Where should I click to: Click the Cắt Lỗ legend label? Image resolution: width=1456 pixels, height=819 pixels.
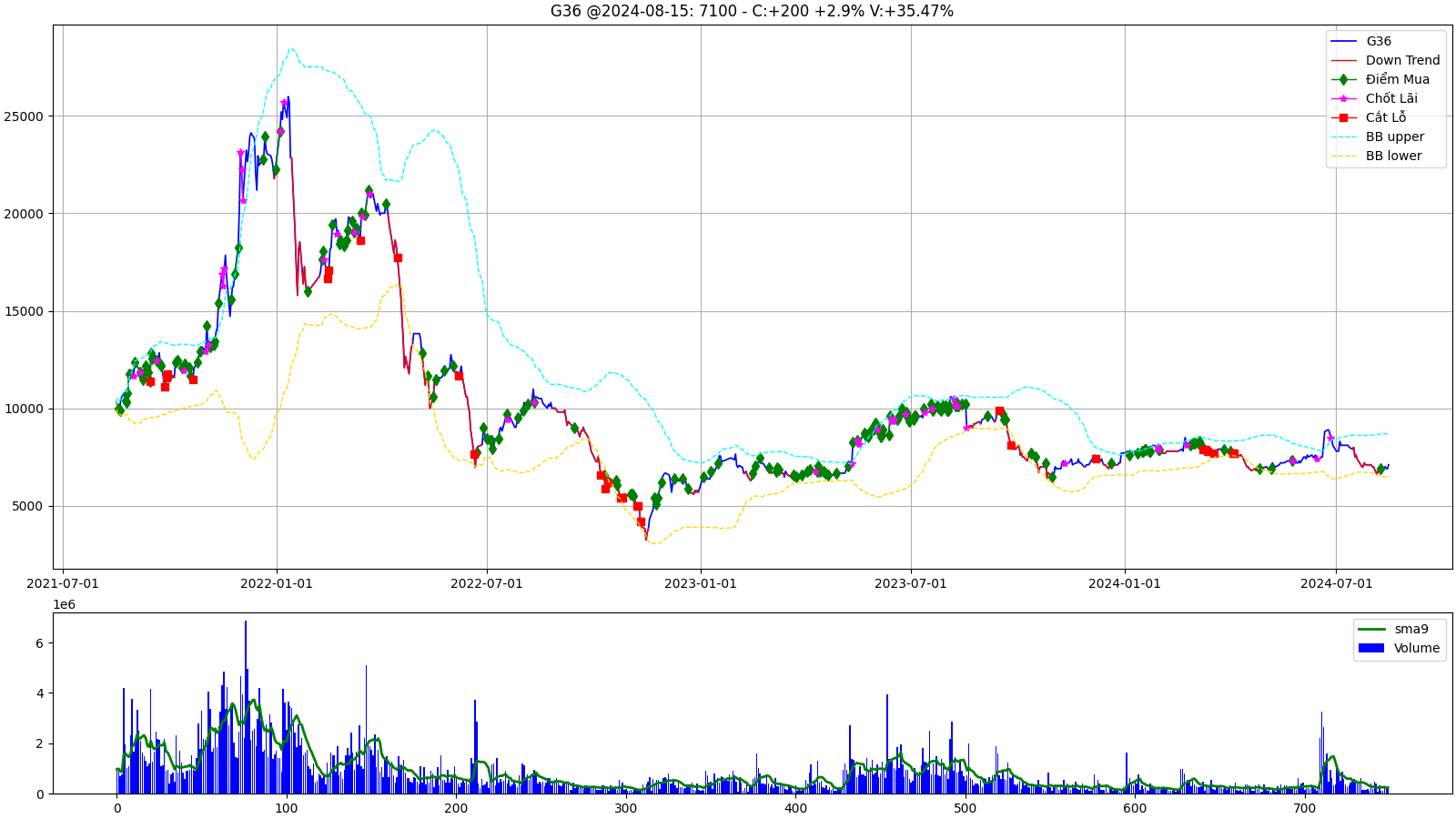pos(1385,117)
